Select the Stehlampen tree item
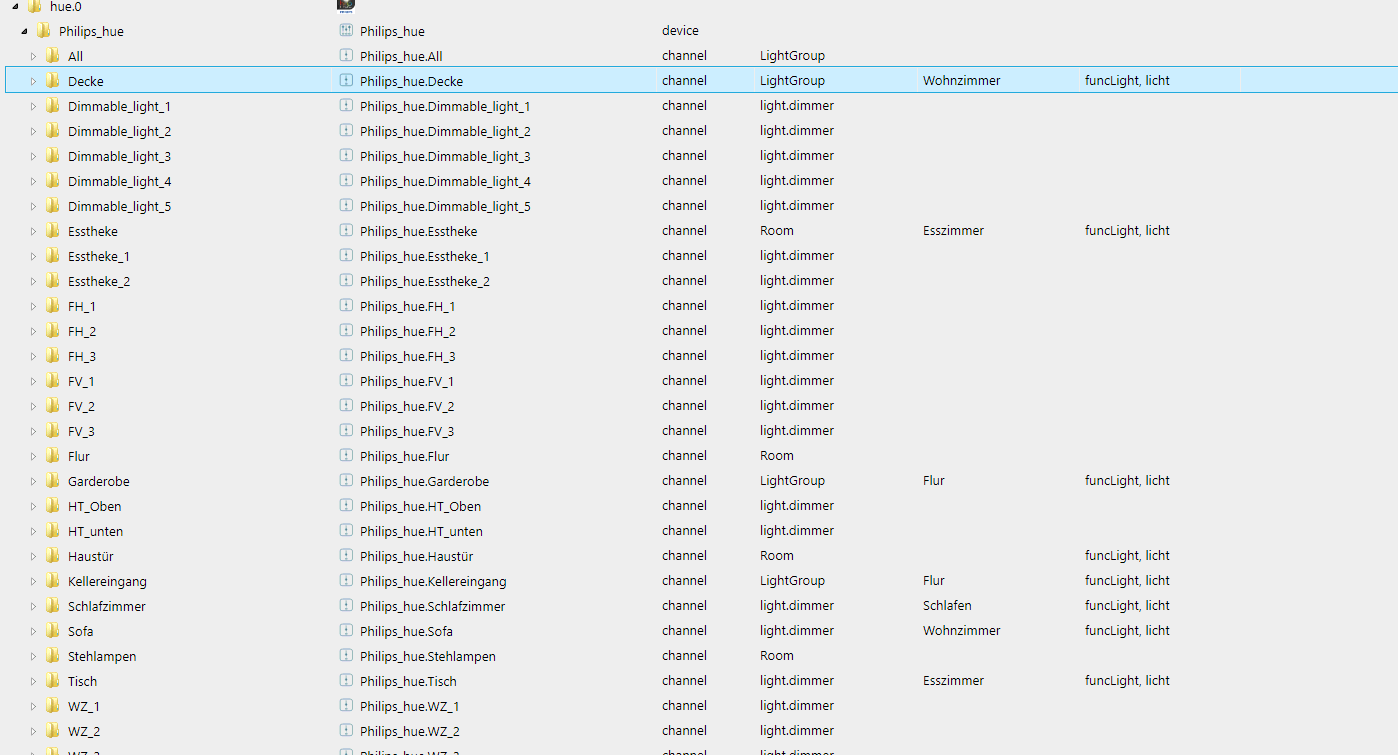The height and width of the screenshot is (755, 1398). [102, 656]
